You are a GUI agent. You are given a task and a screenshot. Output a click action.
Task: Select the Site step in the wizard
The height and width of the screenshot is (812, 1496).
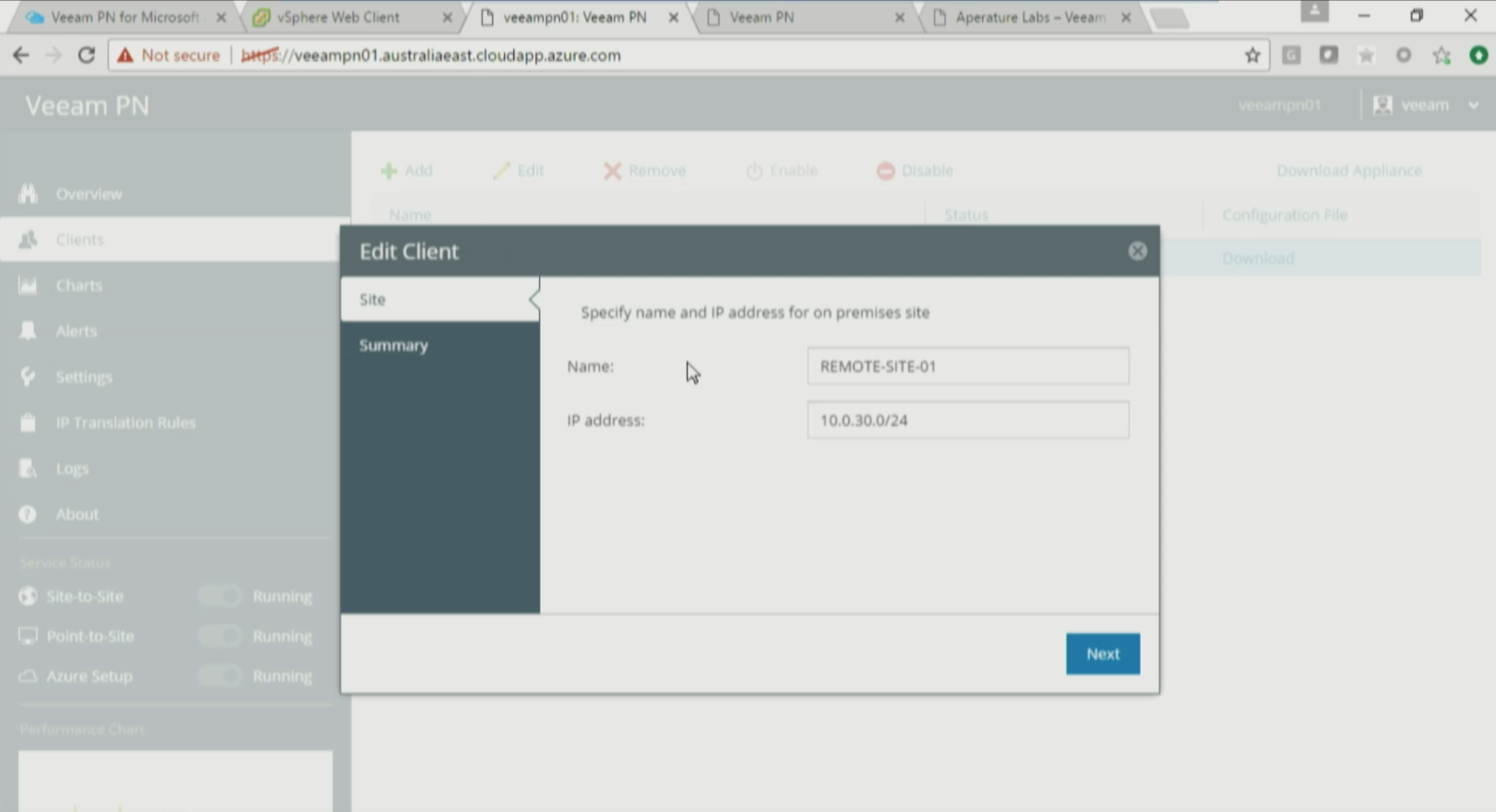440,299
